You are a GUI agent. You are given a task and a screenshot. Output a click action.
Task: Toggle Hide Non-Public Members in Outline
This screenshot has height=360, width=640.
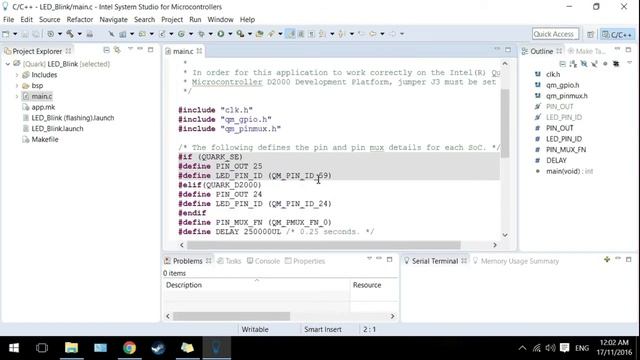(605, 64)
